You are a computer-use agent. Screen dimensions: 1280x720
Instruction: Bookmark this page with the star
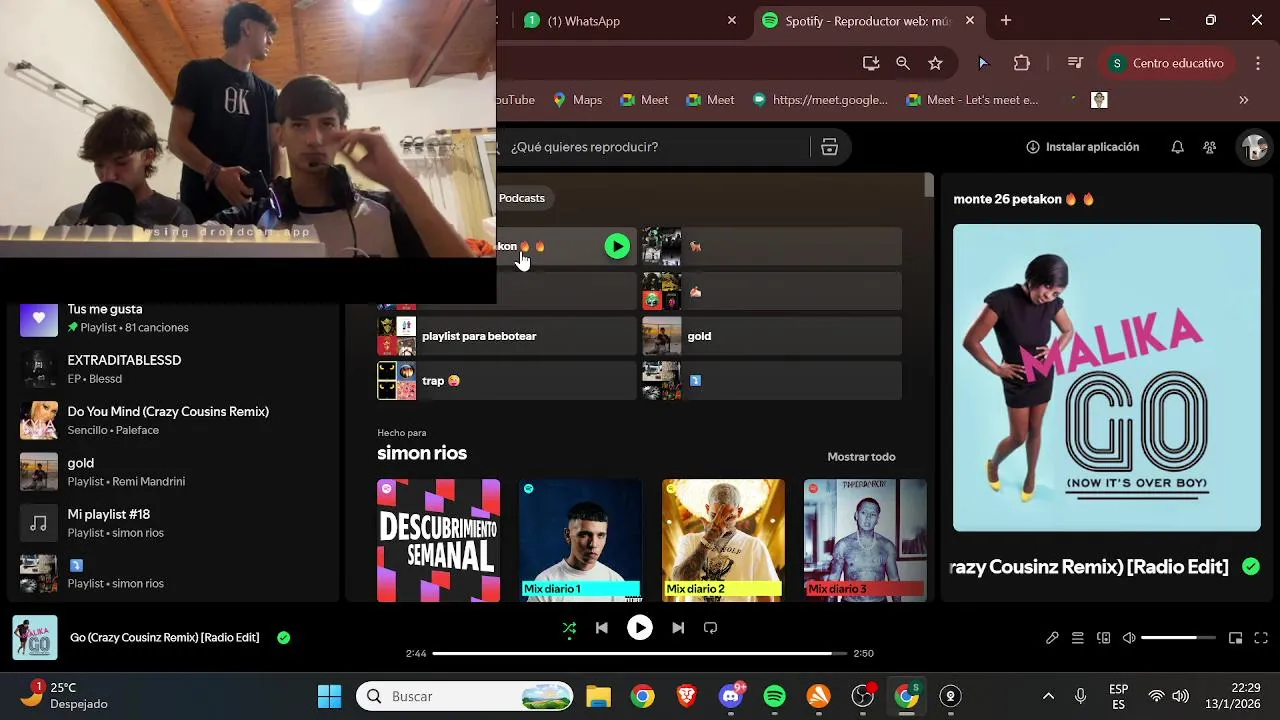(x=935, y=63)
